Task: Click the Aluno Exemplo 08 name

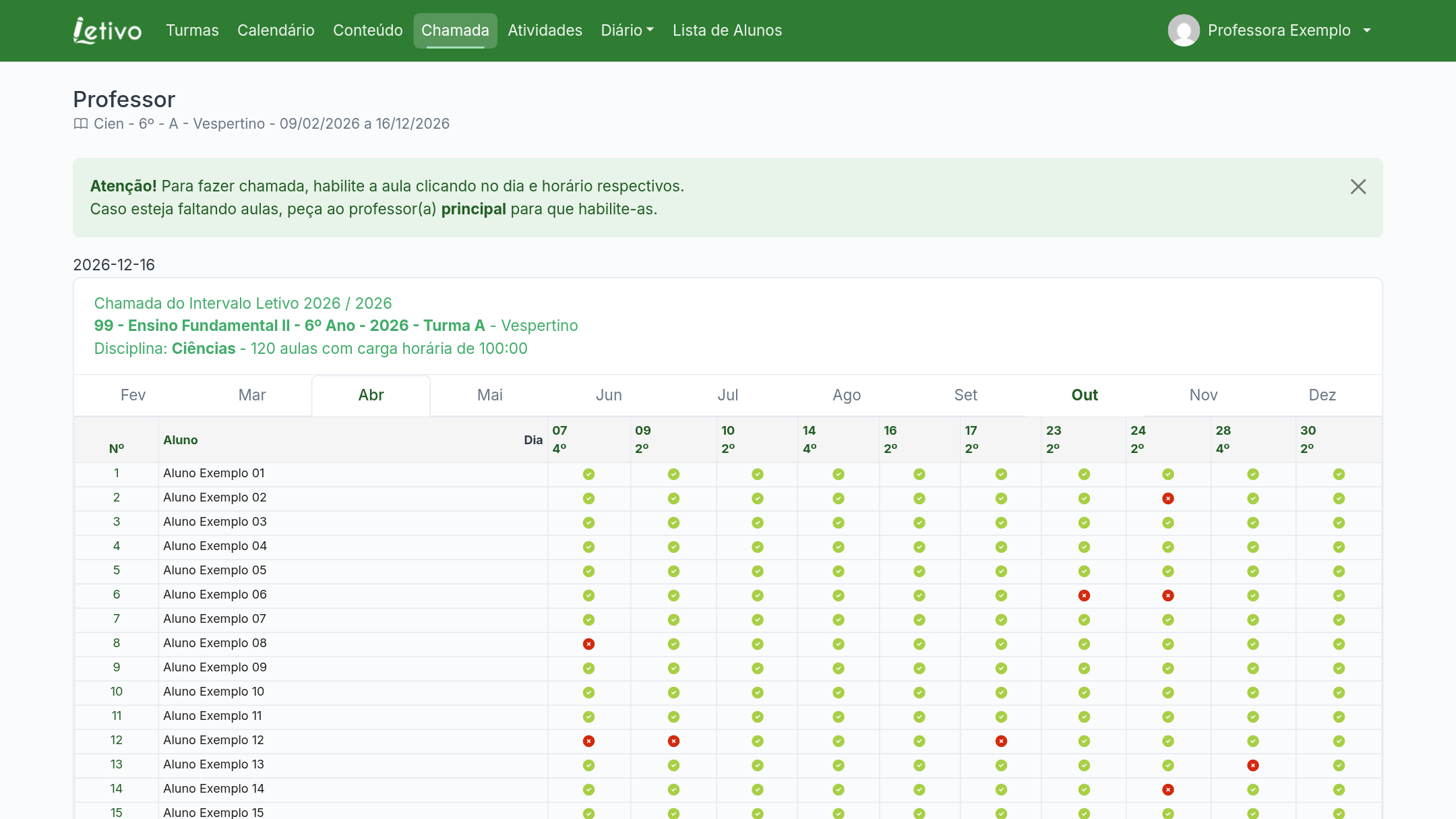Action: click(x=215, y=643)
